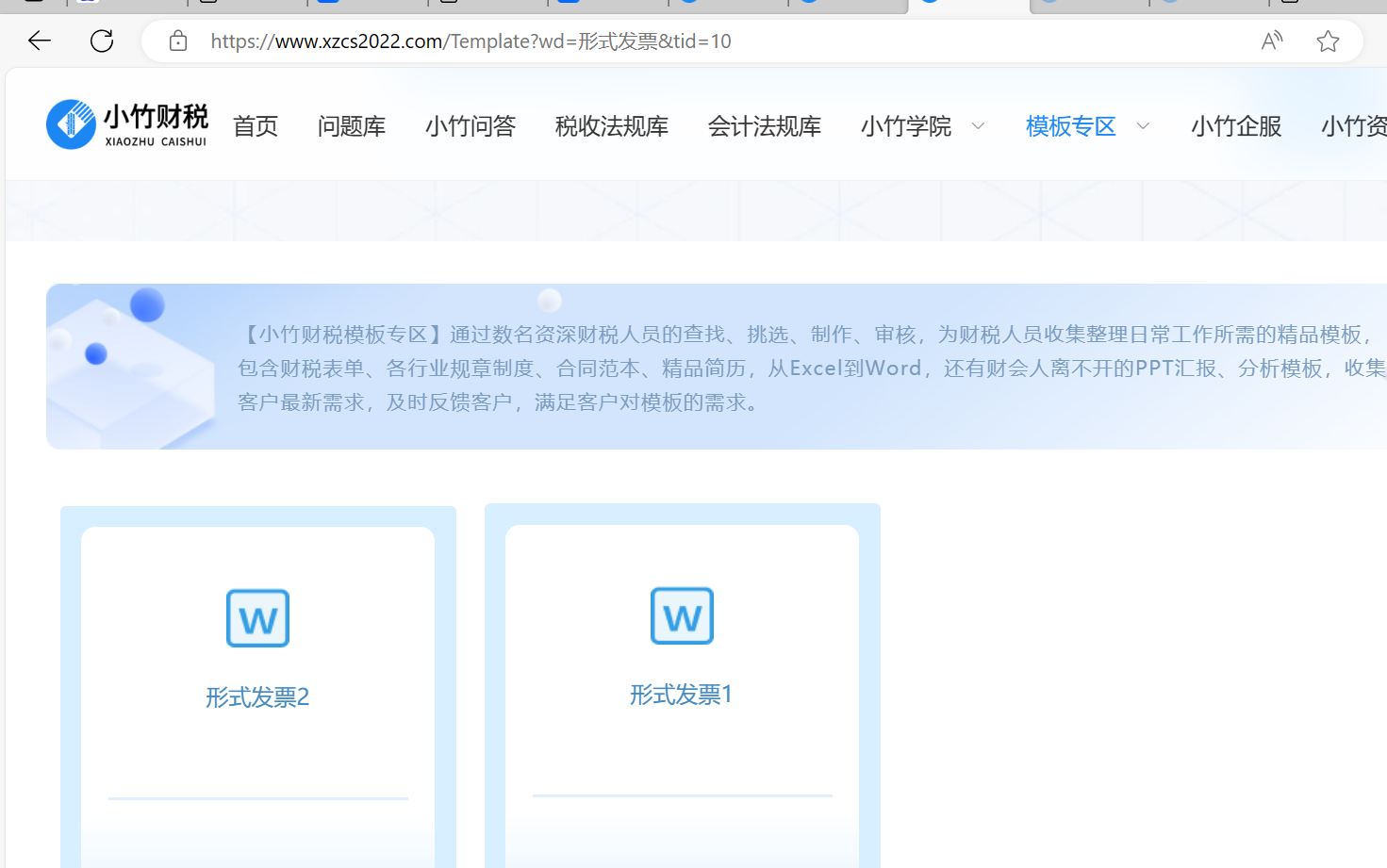Click the 小竹财税 logo
The image size is (1387, 868).
[127, 124]
